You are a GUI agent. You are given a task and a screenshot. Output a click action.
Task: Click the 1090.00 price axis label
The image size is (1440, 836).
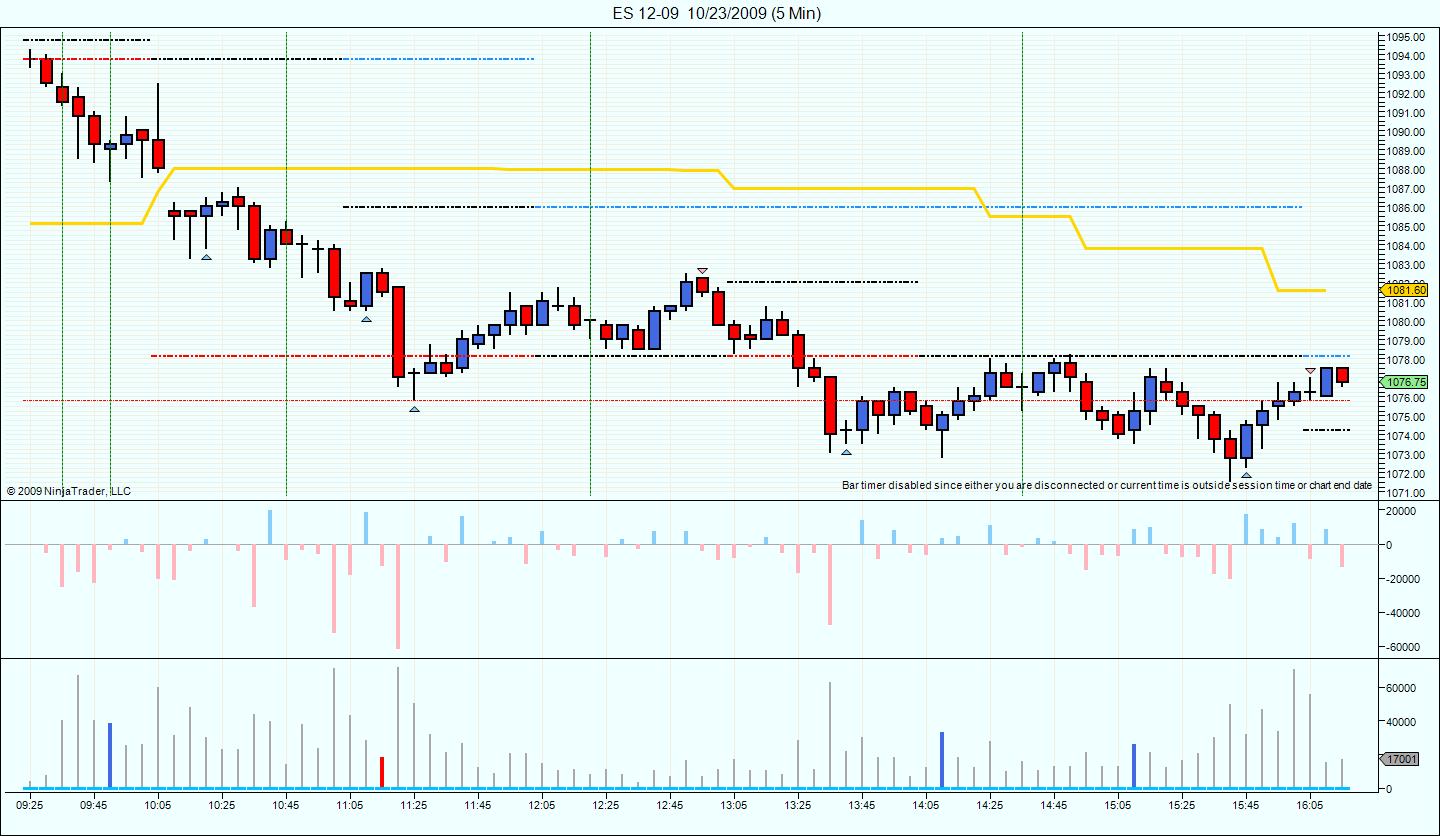pyautogui.click(x=1405, y=132)
